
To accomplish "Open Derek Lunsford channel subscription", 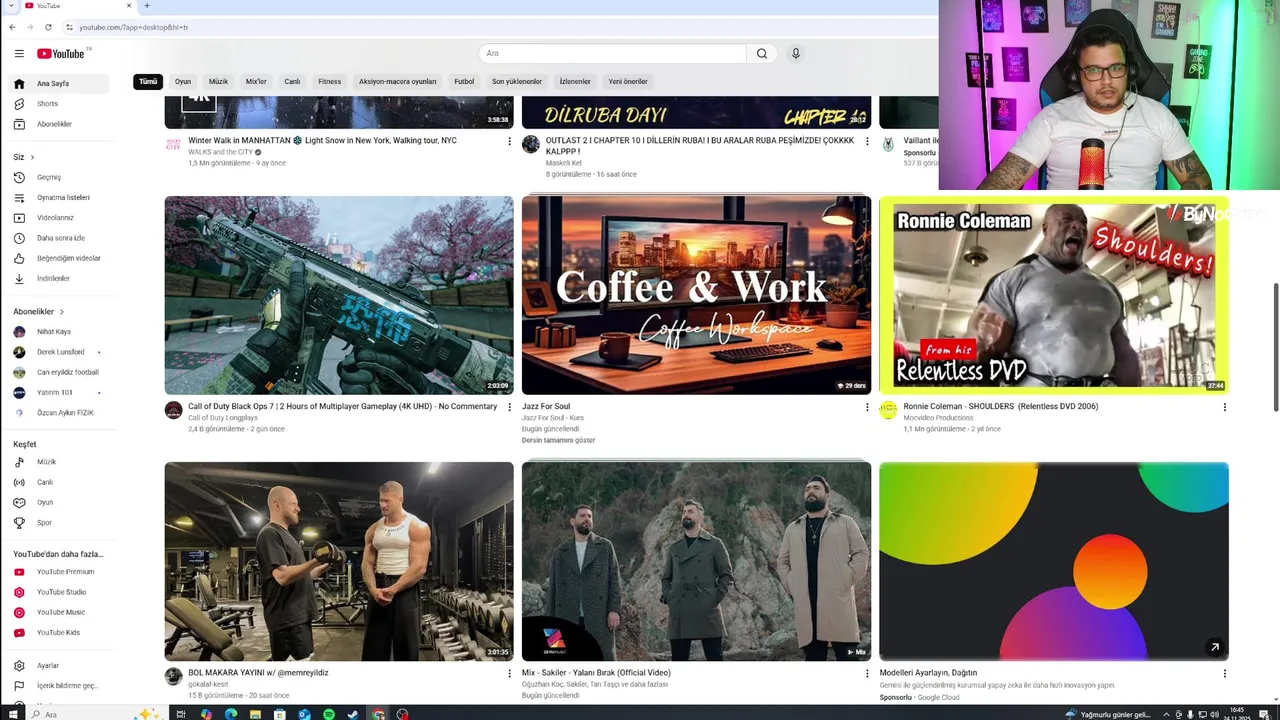I will (x=60, y=352).
